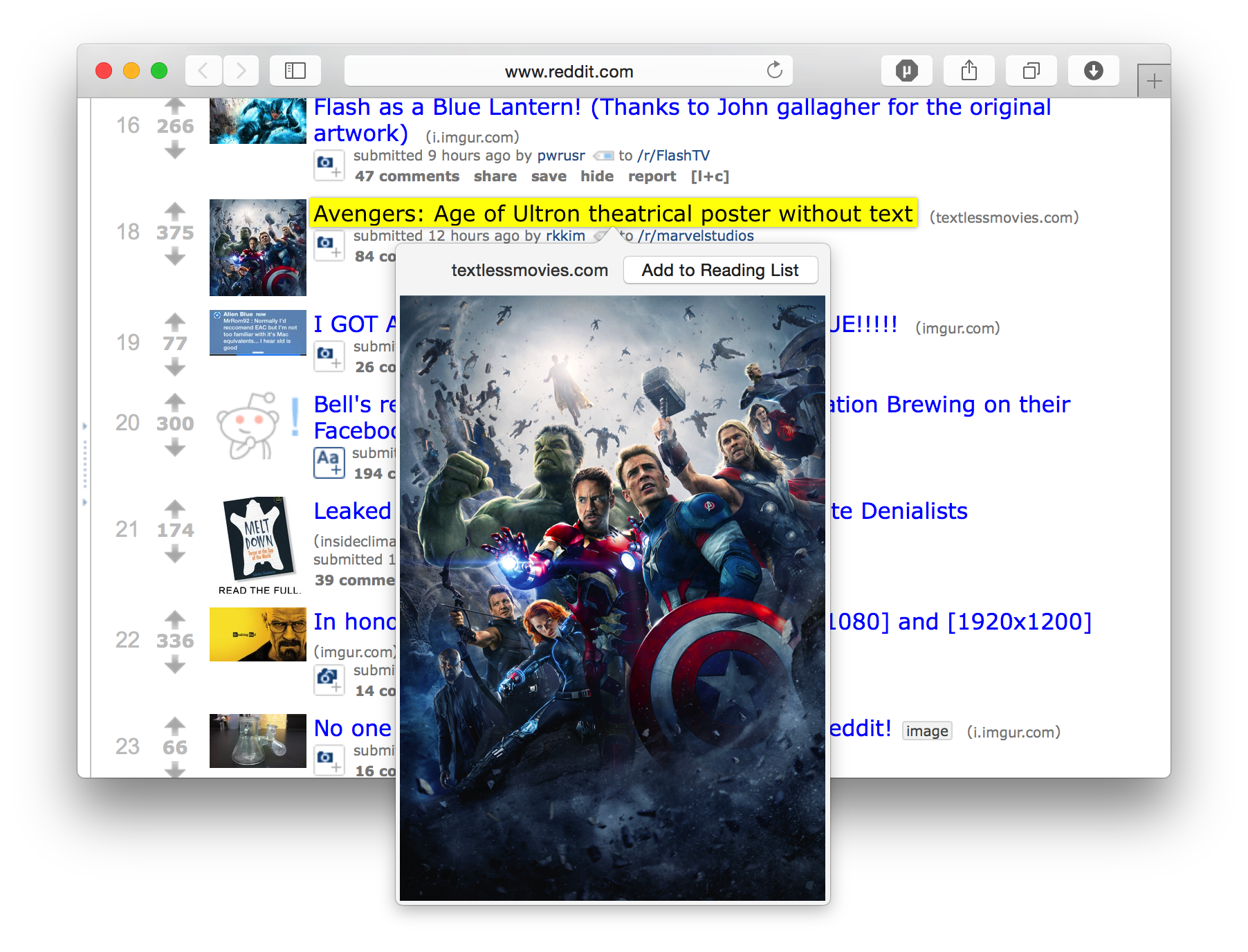Click the "image" tag on post 23
Viewport: 1248px width, 952px height.
coord(927,731)
